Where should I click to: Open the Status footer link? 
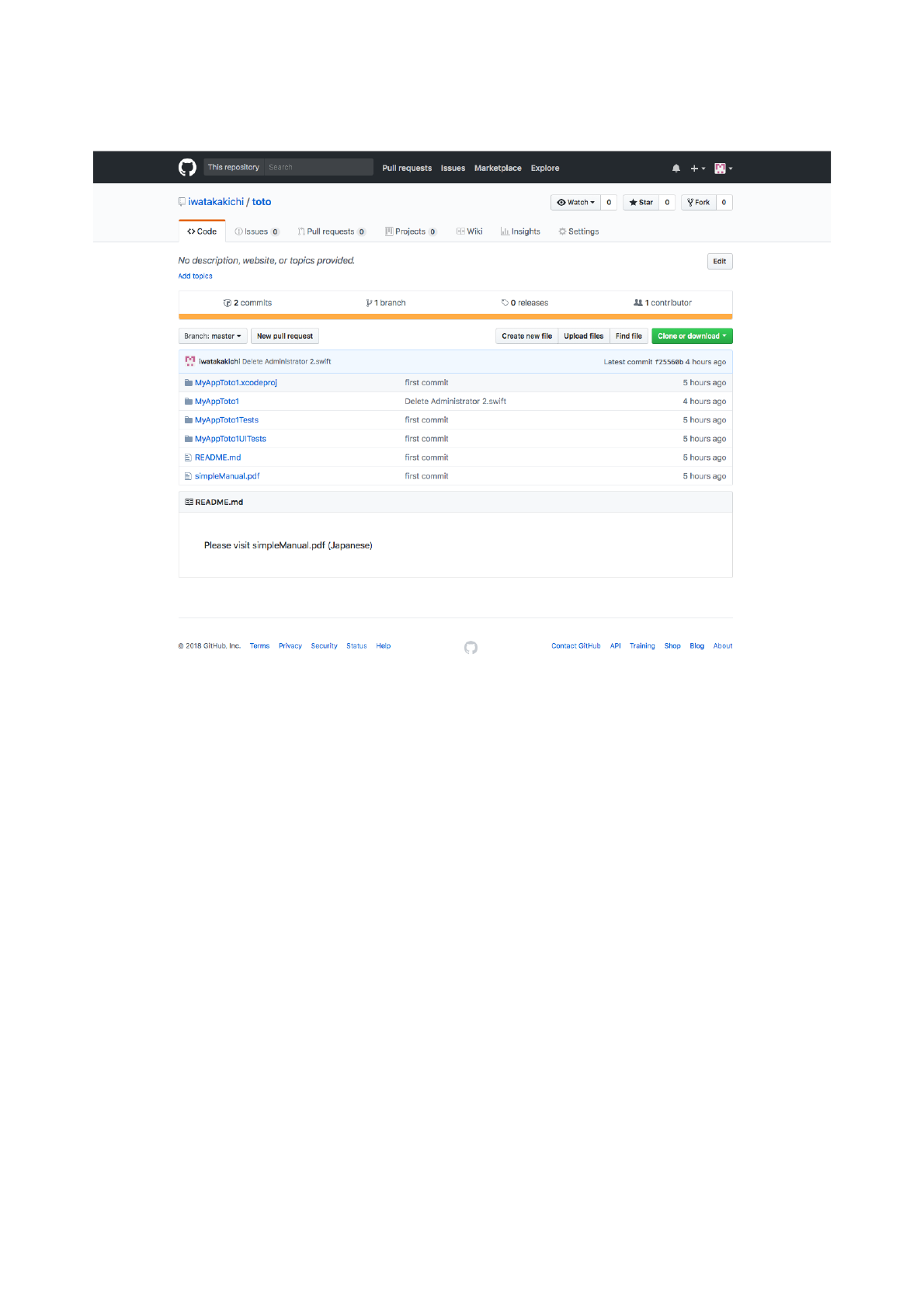[x=356, y=646]
